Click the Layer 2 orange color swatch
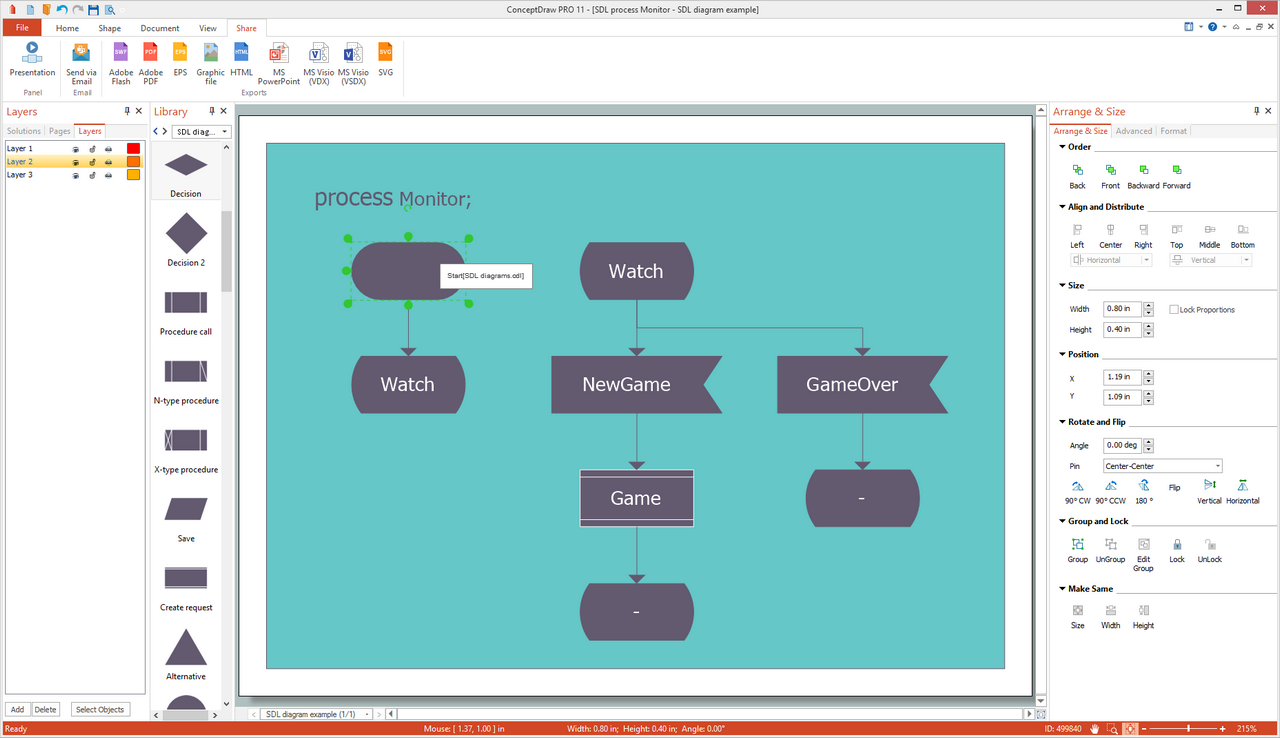The height and width of the screenshot is (738, 1280). coord(133,162)
